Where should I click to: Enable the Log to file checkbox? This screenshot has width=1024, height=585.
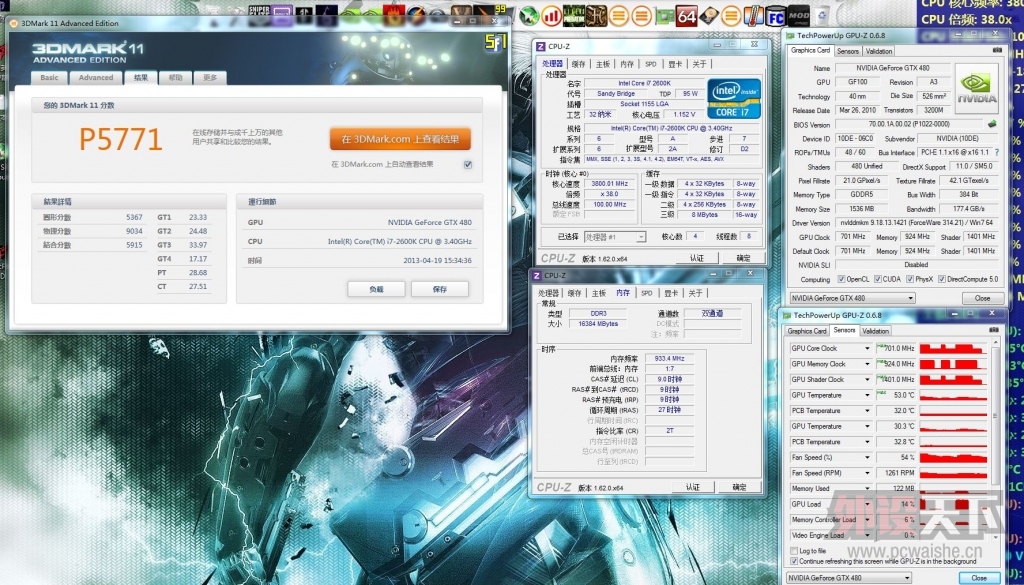pos(794,551)
